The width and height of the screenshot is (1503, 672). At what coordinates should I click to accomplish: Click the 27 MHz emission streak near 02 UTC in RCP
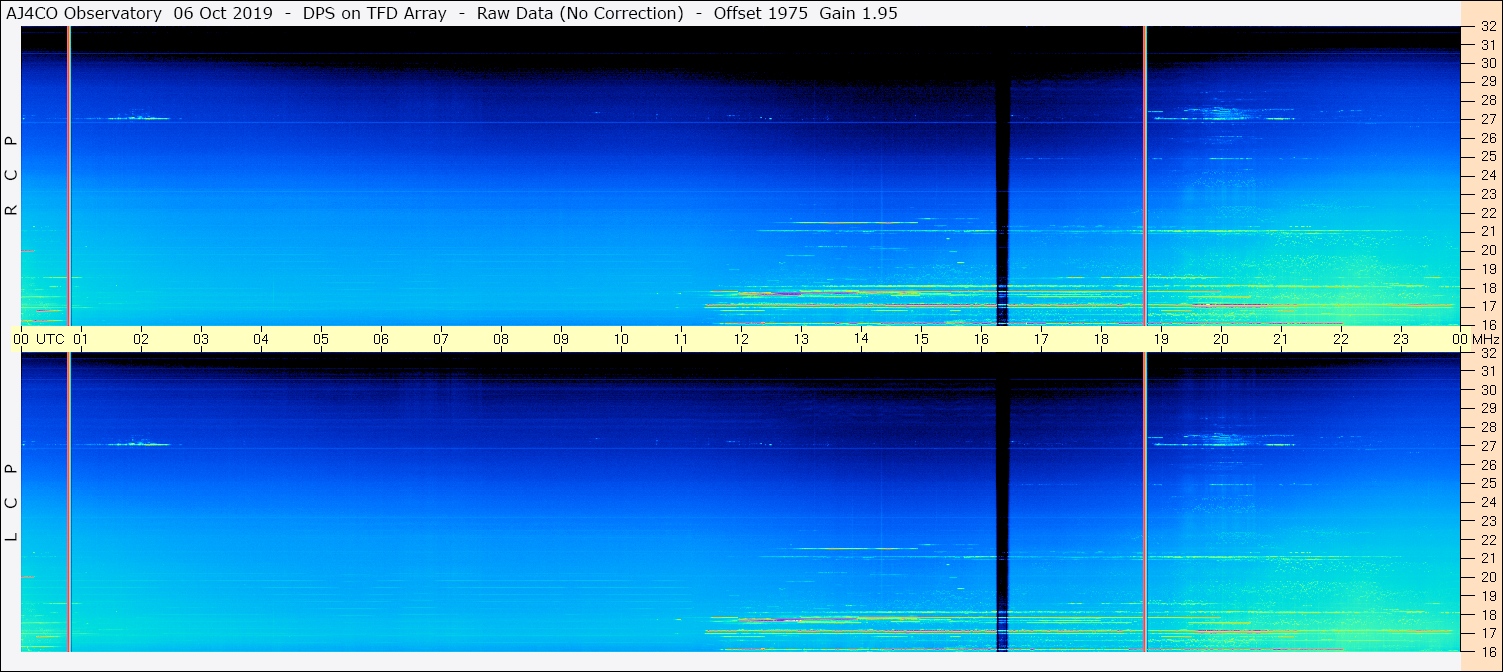point(138,118)
